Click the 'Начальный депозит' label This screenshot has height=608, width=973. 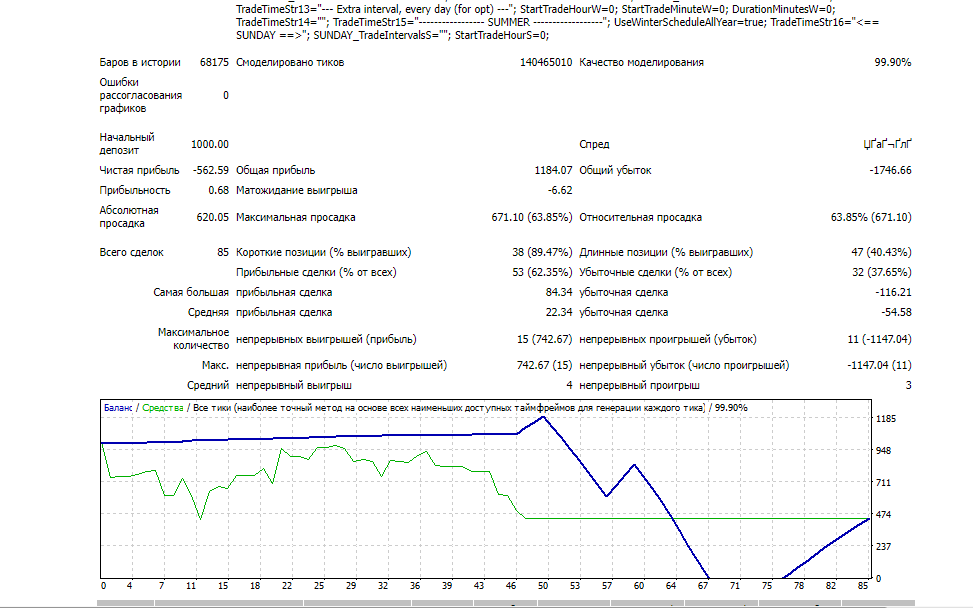tap(127, 144)
